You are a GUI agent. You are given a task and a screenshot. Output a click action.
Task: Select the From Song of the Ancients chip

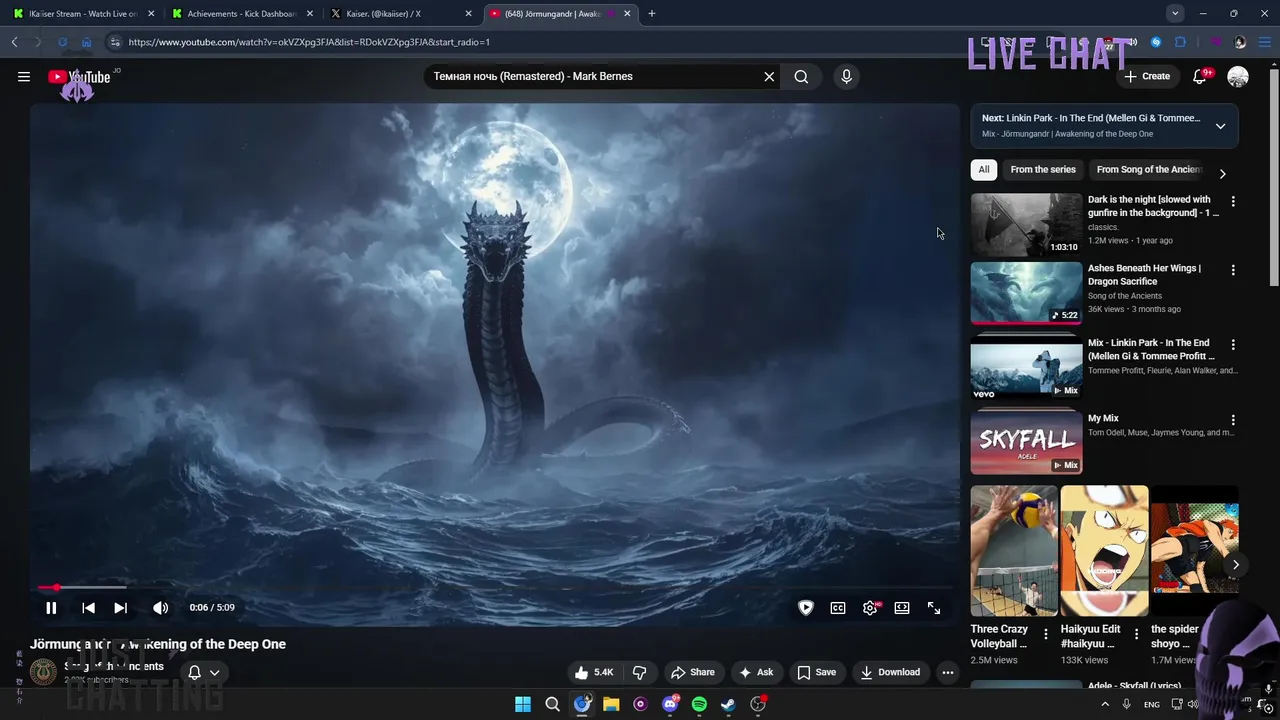coord(1148,170)
